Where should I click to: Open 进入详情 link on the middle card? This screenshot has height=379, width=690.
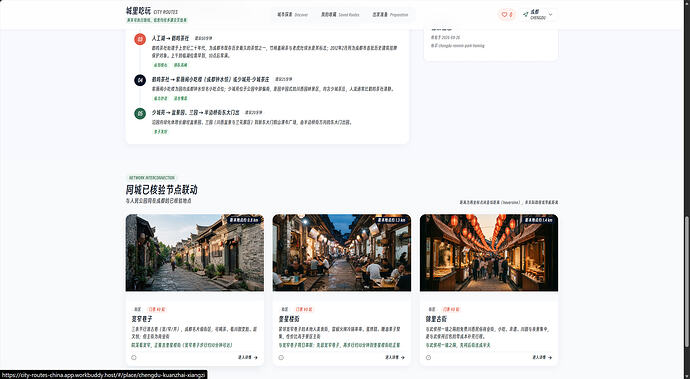pyautogui.click(x=395, y=357)
